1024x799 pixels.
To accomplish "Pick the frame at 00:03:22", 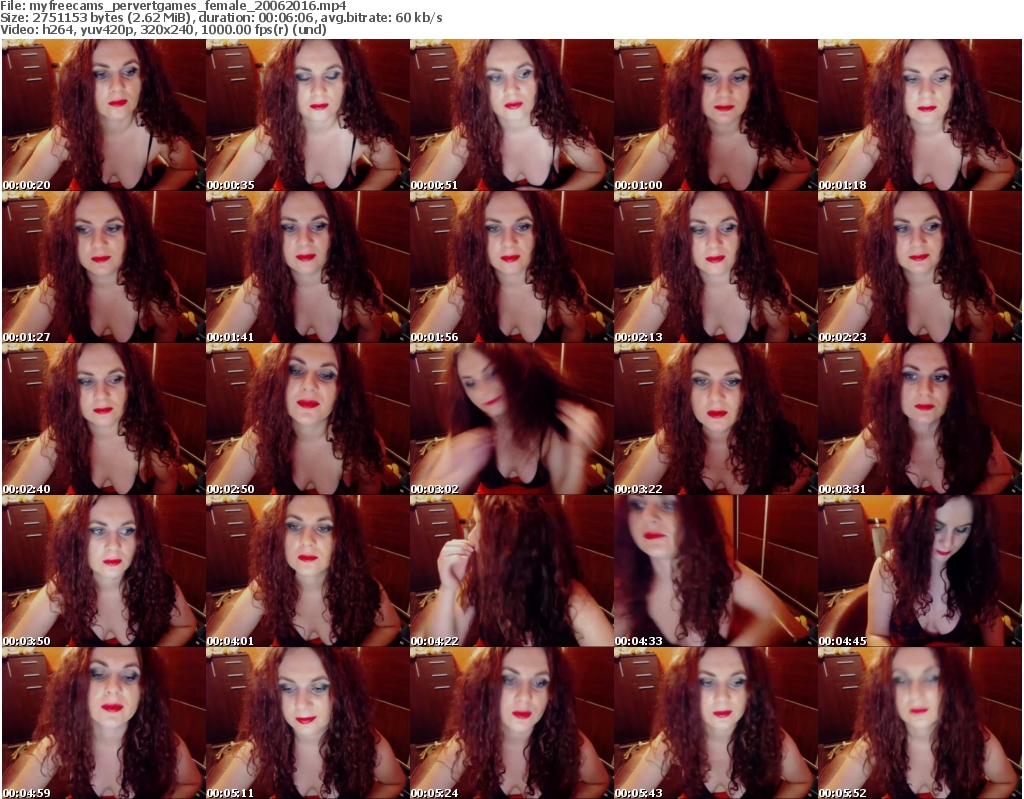I will 716,419.
